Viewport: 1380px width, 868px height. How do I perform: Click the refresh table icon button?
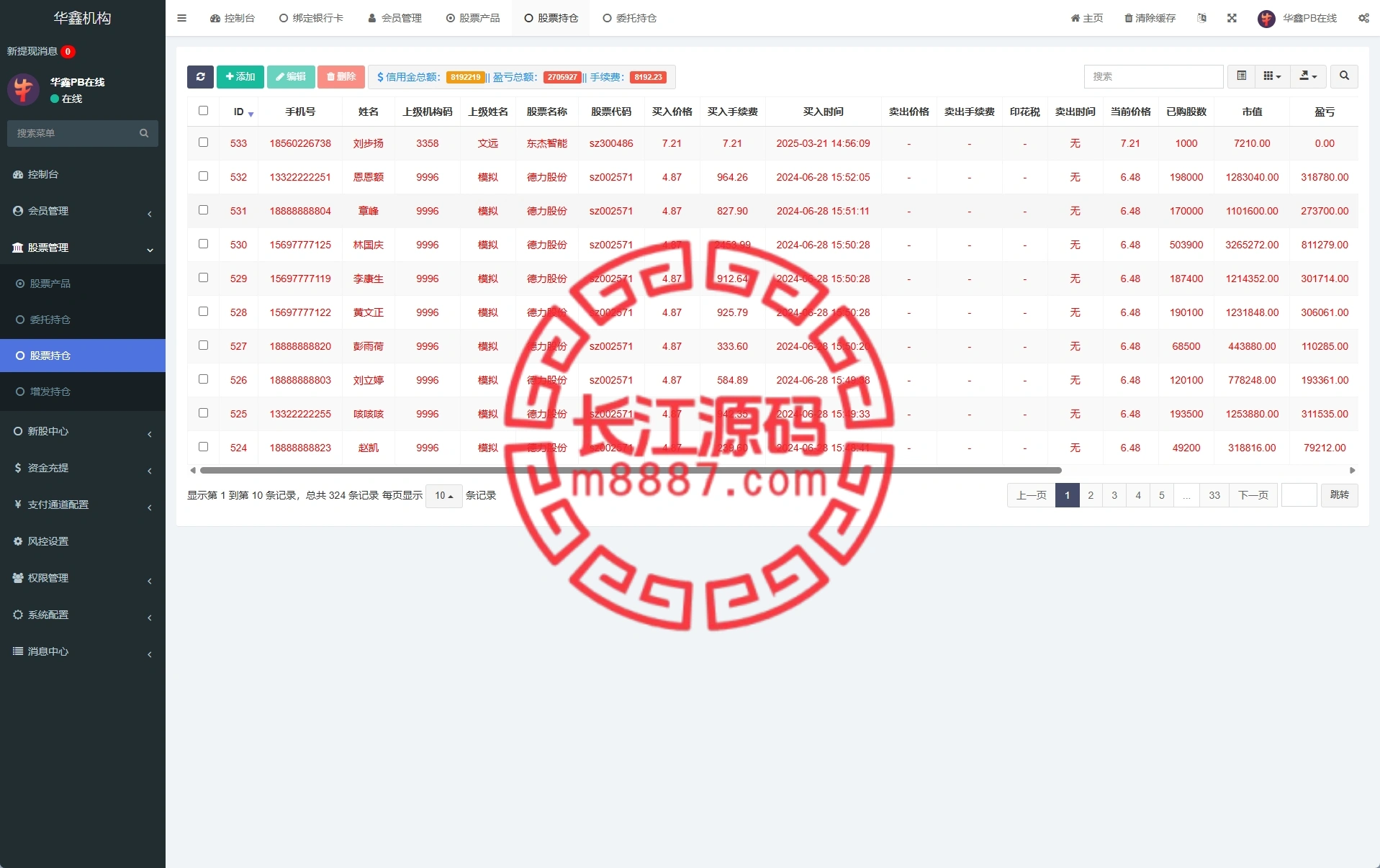[x=200, y=77]
